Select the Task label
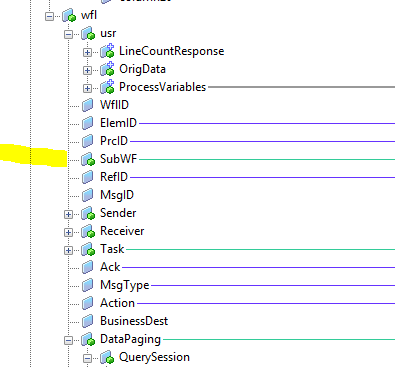Image resolution: width=395 pixels, height=368 pixels. (x=112, y=249)
